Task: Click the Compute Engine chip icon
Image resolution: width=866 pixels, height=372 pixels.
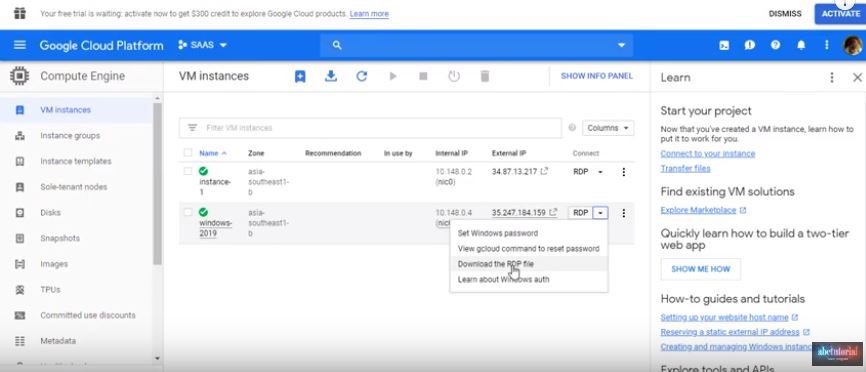Action: click(20, 76)
